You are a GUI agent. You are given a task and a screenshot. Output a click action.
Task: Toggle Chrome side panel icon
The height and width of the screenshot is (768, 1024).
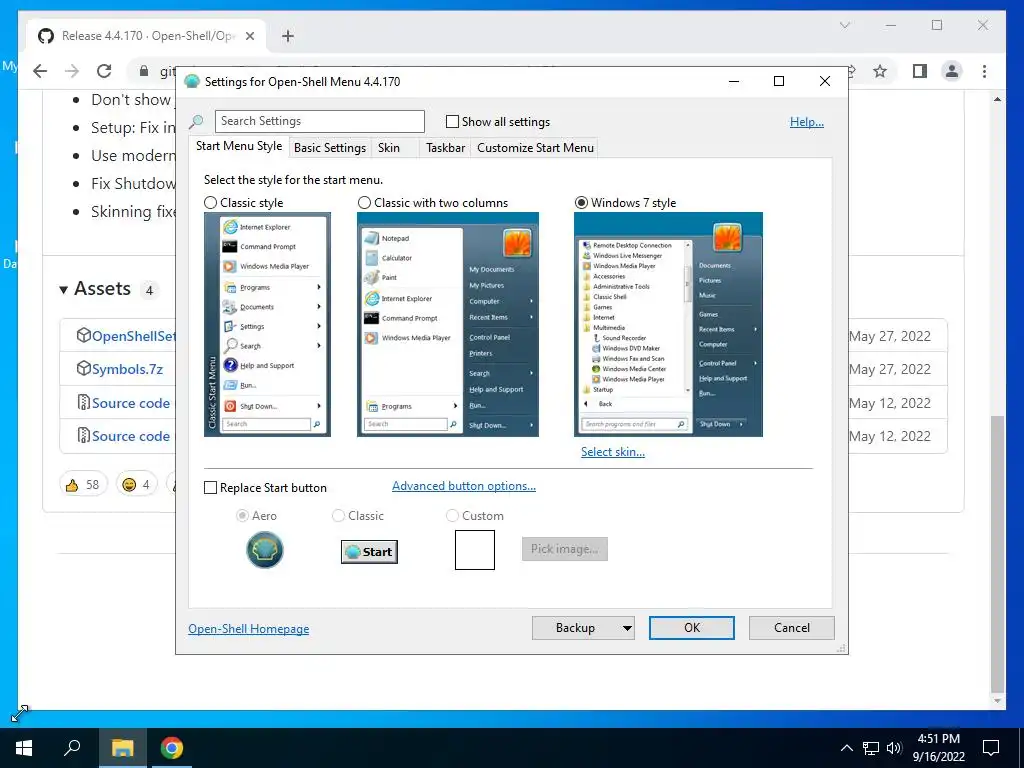click(x=920, y=71)
